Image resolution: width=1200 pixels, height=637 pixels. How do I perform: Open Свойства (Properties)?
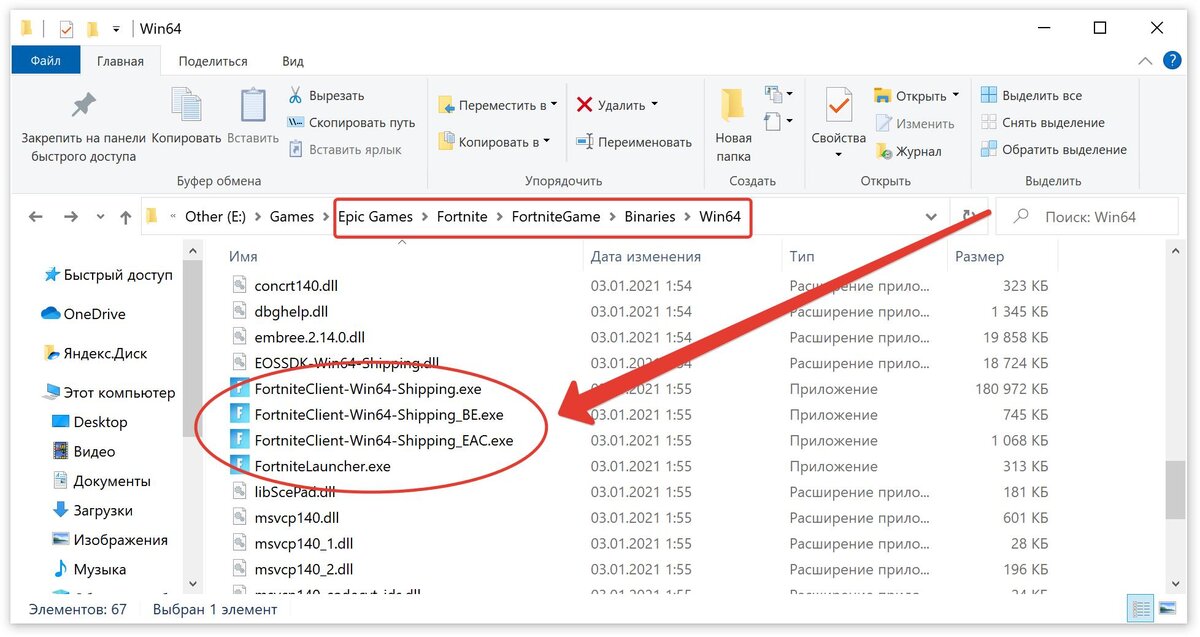[838, 123]
